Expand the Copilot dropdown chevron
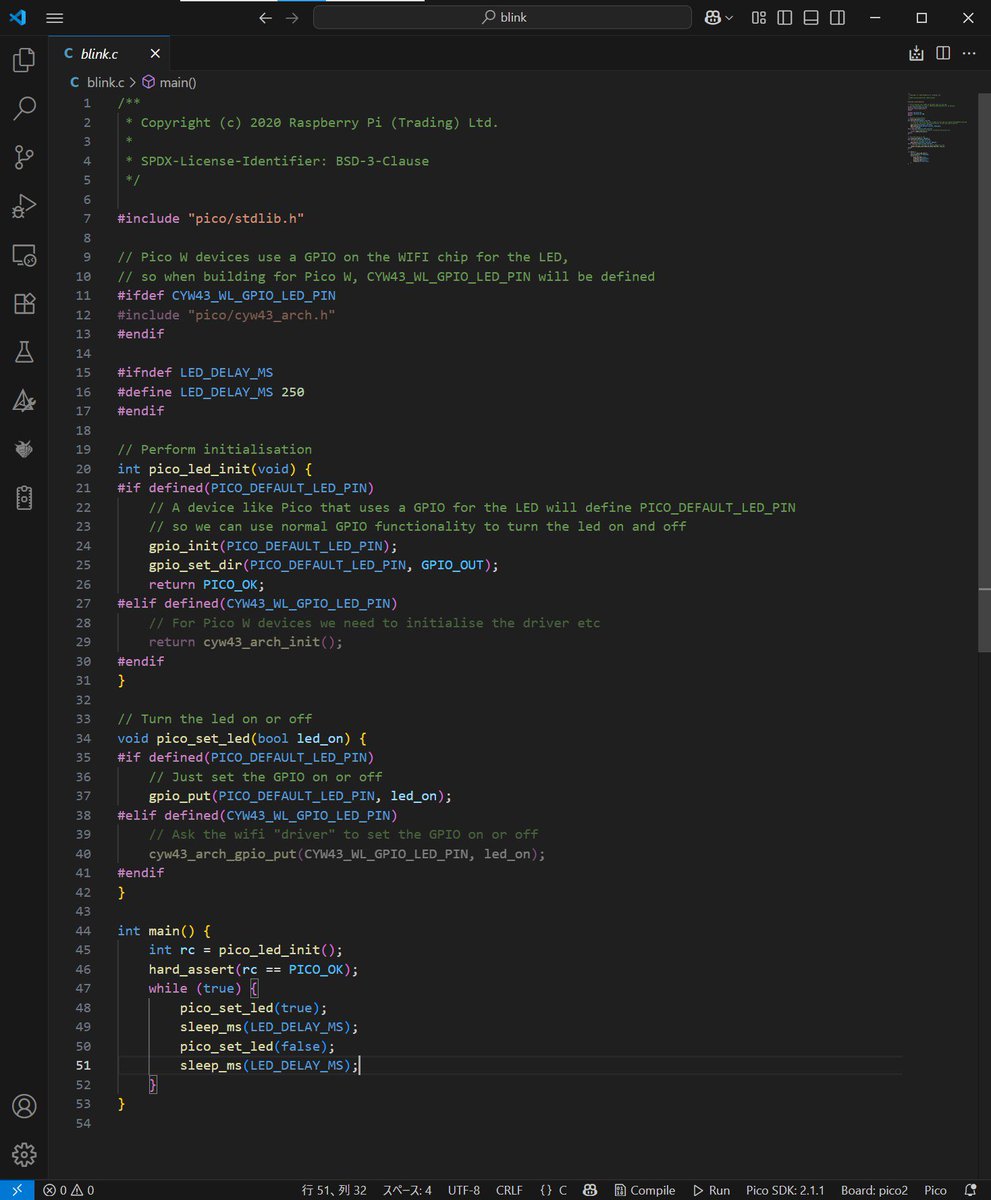Viewport: 991px width, 1200px height. 729,18
